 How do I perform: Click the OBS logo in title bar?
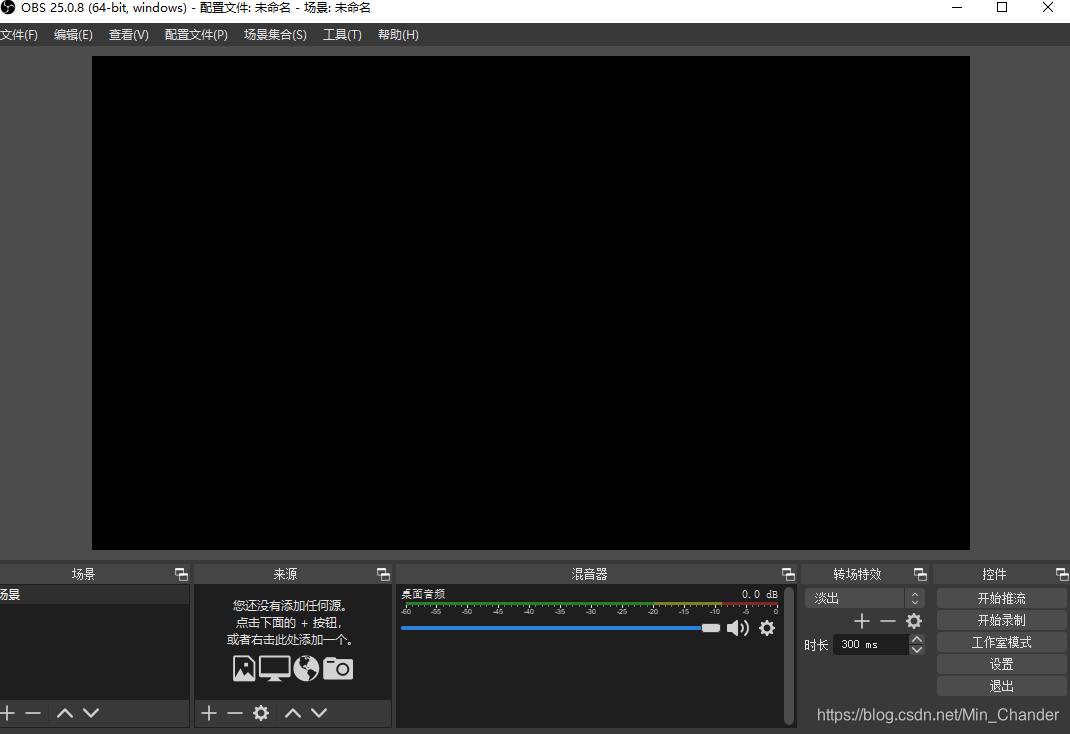(x=8, y=8)
